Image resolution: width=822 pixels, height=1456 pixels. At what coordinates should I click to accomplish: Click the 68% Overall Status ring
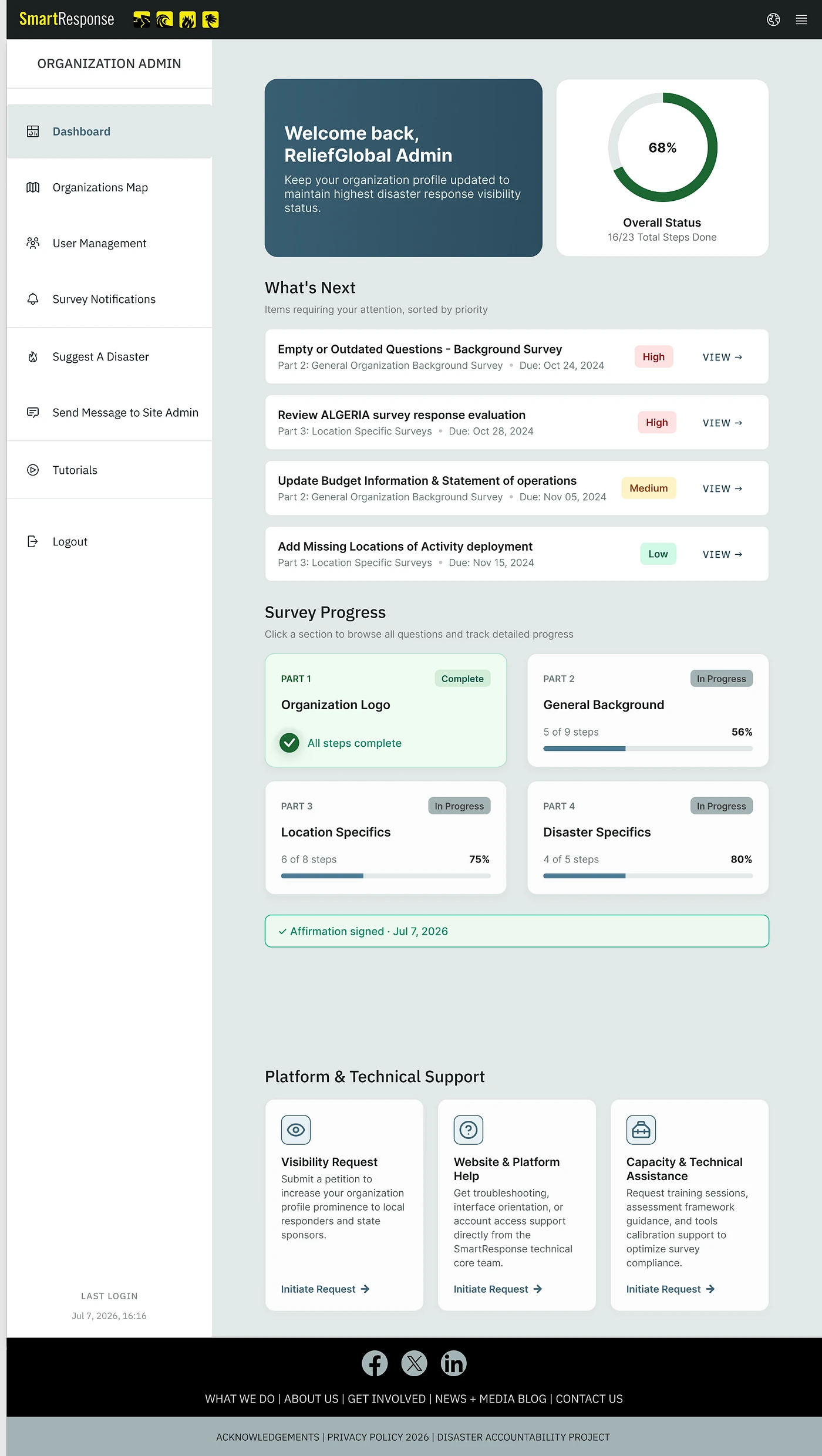[662, 147]
